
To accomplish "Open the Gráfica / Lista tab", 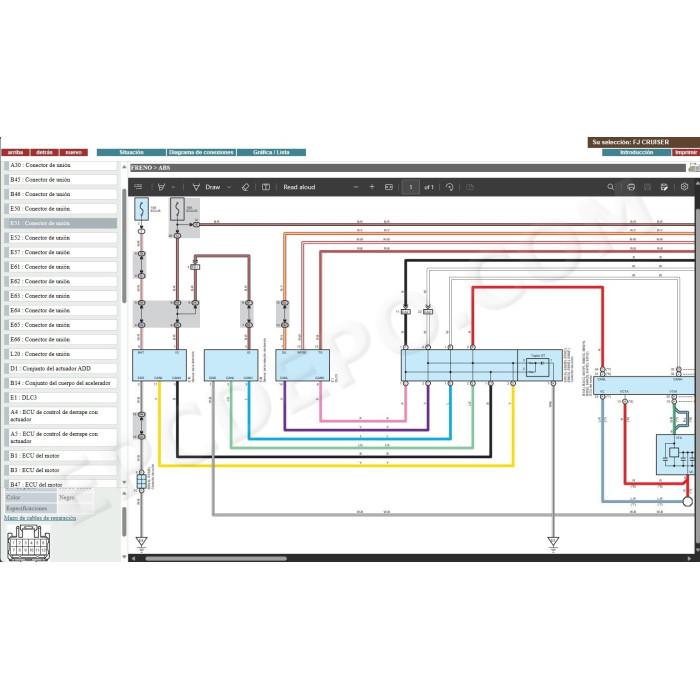I will pos(271,152).
